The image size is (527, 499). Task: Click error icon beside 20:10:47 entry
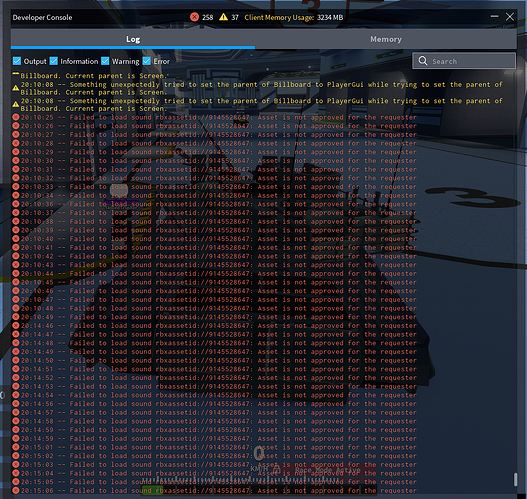[x=15, y=299]
